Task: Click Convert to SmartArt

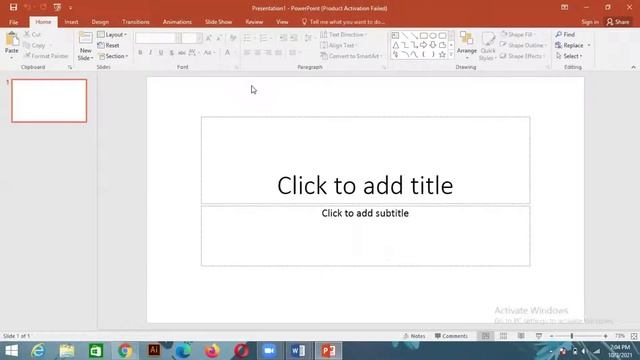Action: pyautogui.click(x=351, y=56)
